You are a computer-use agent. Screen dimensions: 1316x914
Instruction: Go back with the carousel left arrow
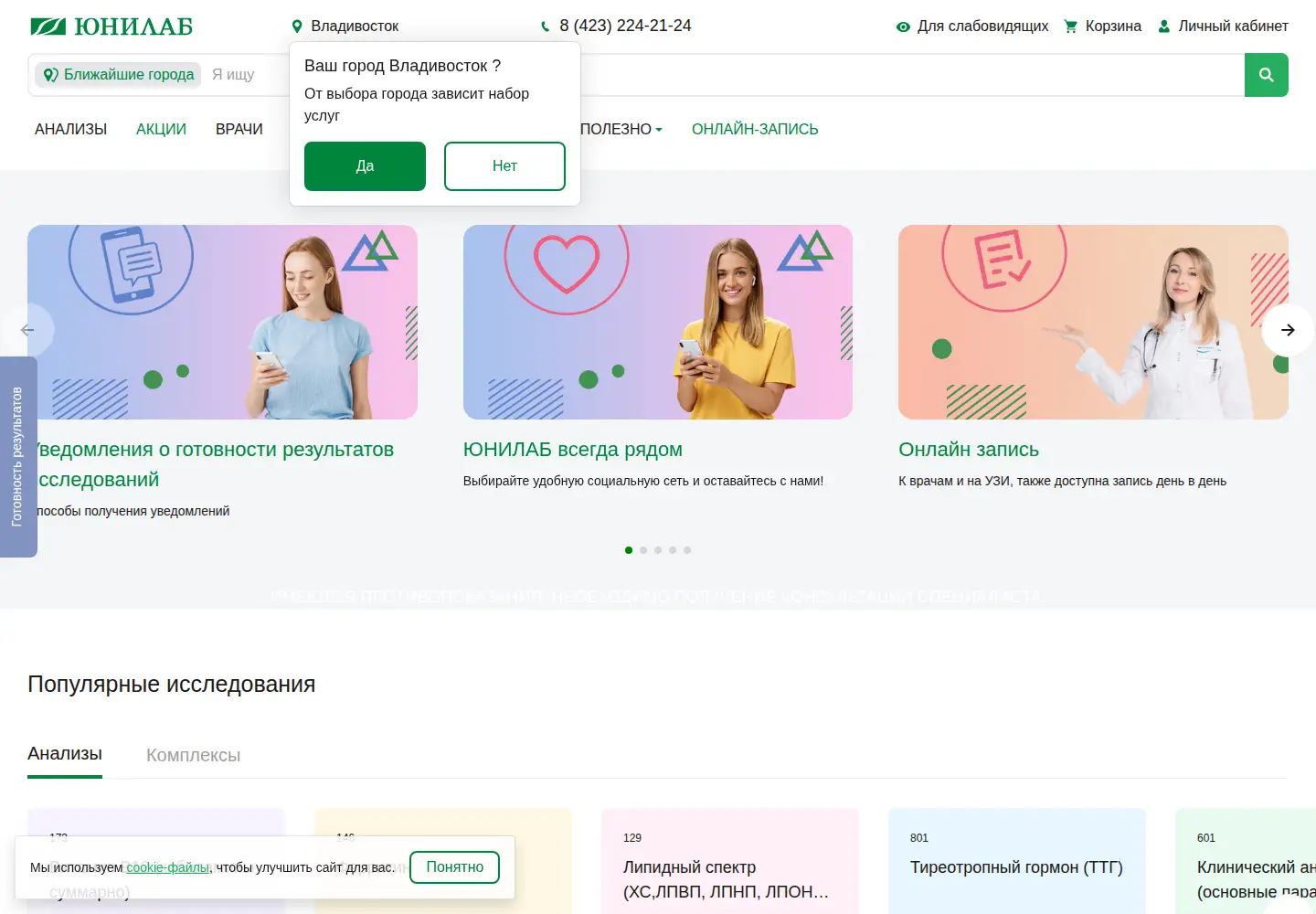coord(27,330)
